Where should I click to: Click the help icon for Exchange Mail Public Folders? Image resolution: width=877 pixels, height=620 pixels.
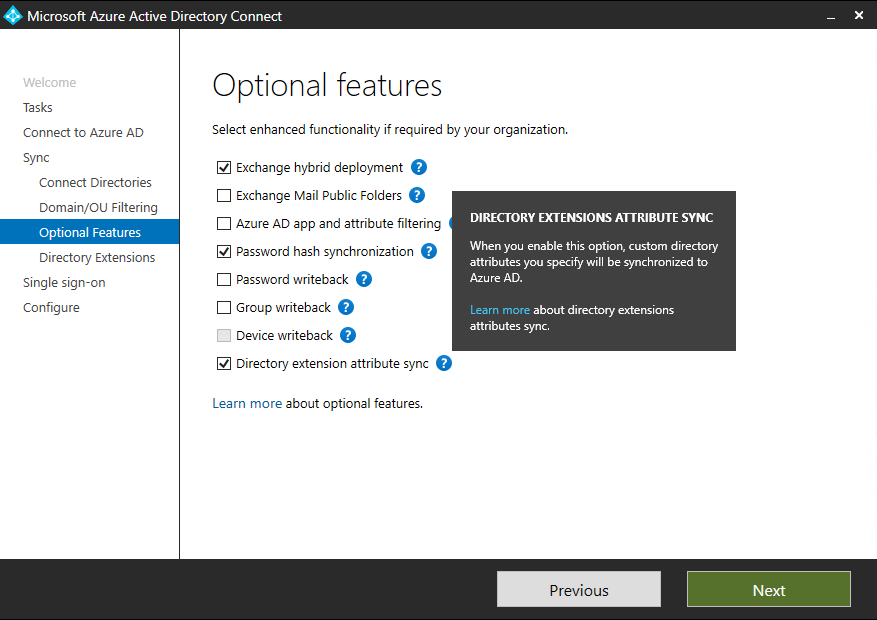417,195
